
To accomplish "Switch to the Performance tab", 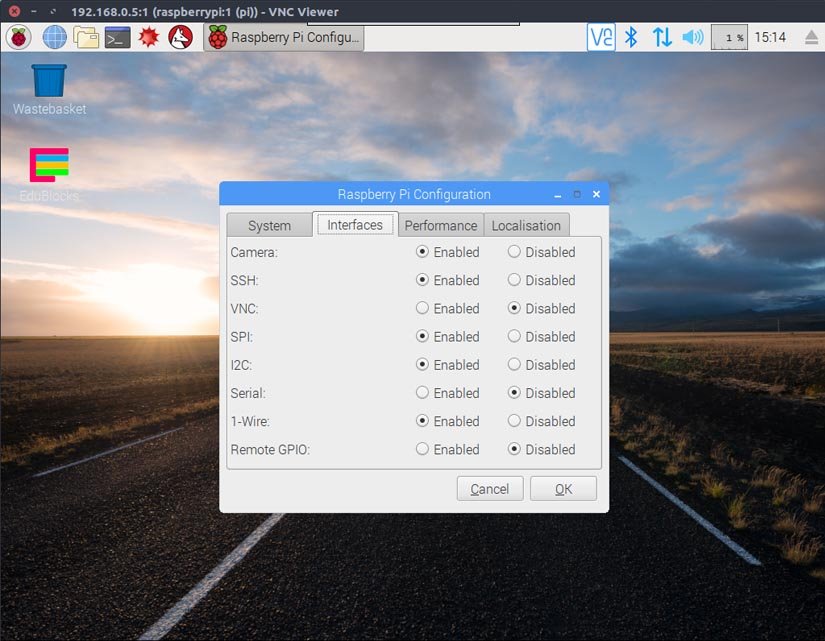I will [440, 225].
